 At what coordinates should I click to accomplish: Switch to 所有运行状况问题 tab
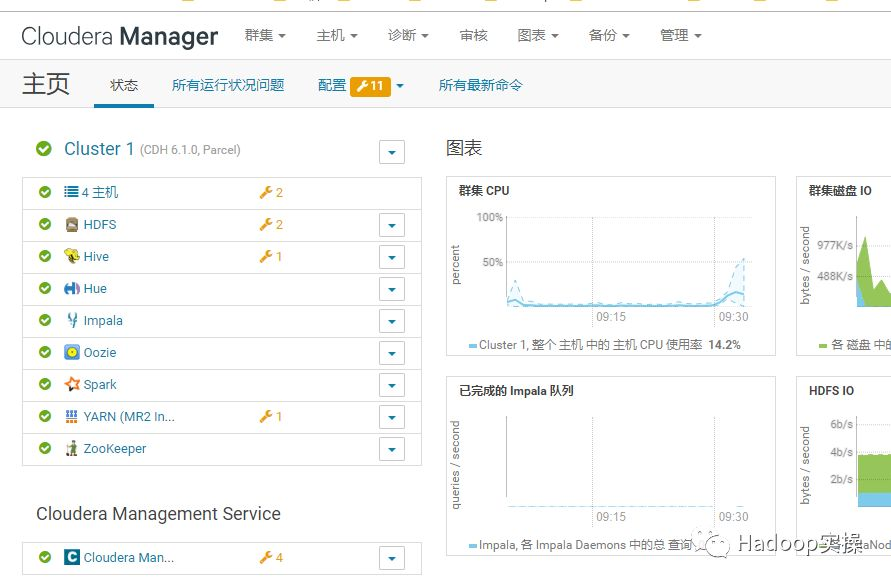tap(228, 85)
